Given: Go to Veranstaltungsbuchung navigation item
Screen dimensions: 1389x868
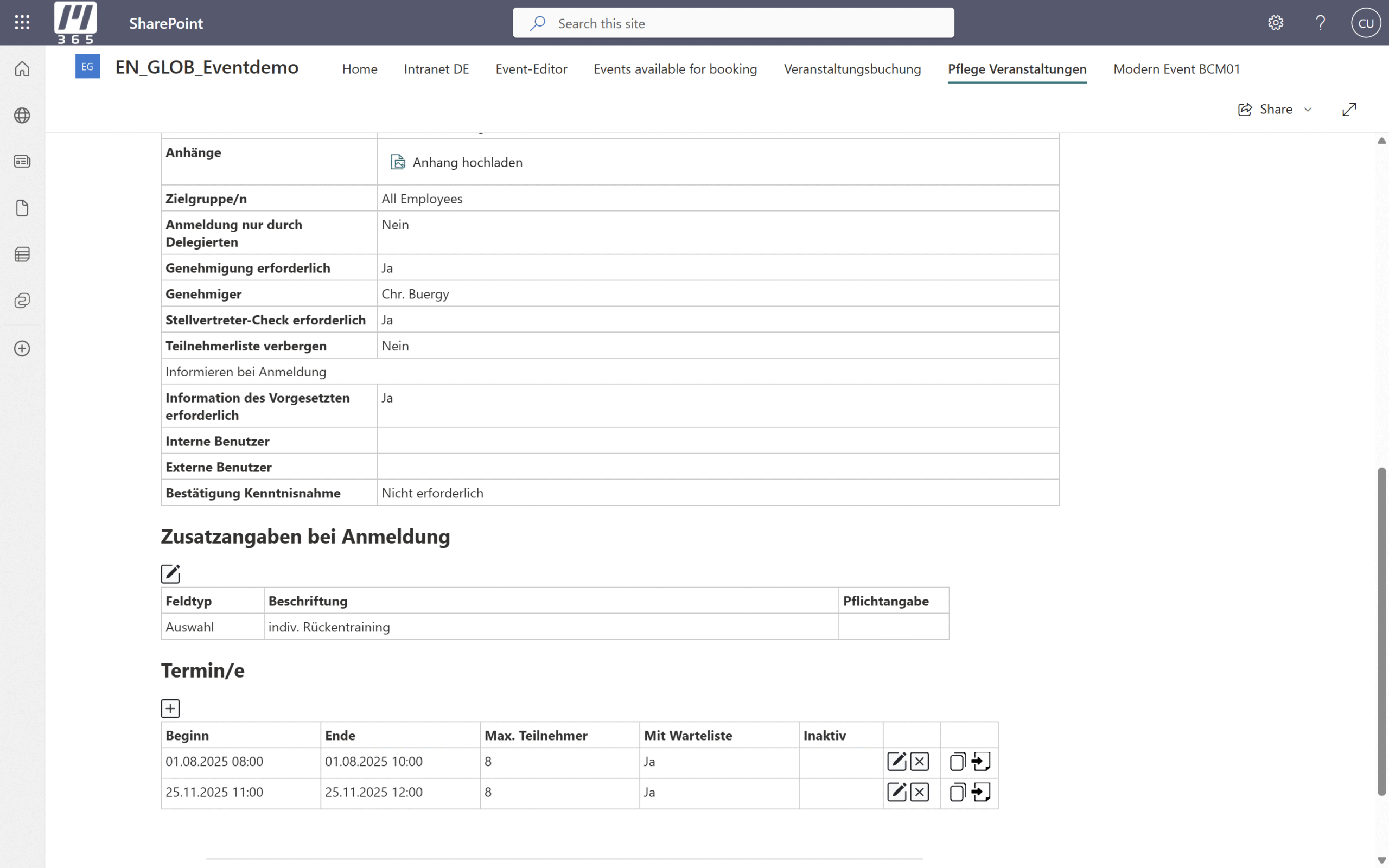Looking at the screenshot, I should click(x=852, y=69).
